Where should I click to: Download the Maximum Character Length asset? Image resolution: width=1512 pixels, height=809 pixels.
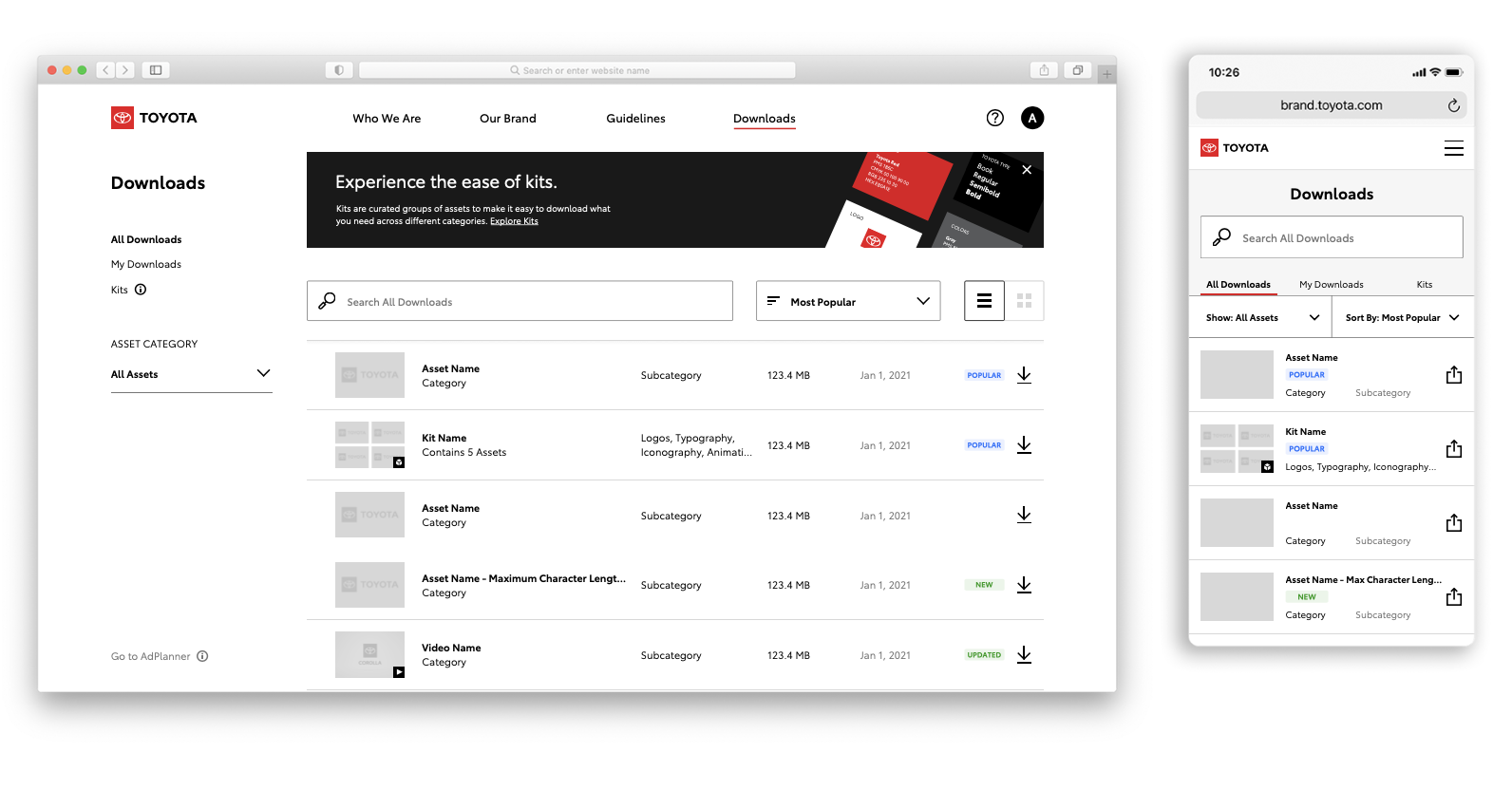pyautogui.click(x=1024, y=585)
